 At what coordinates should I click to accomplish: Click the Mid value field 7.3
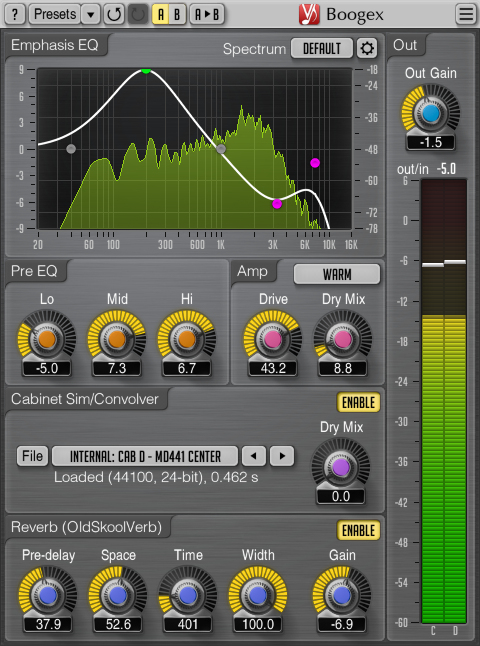117,368
